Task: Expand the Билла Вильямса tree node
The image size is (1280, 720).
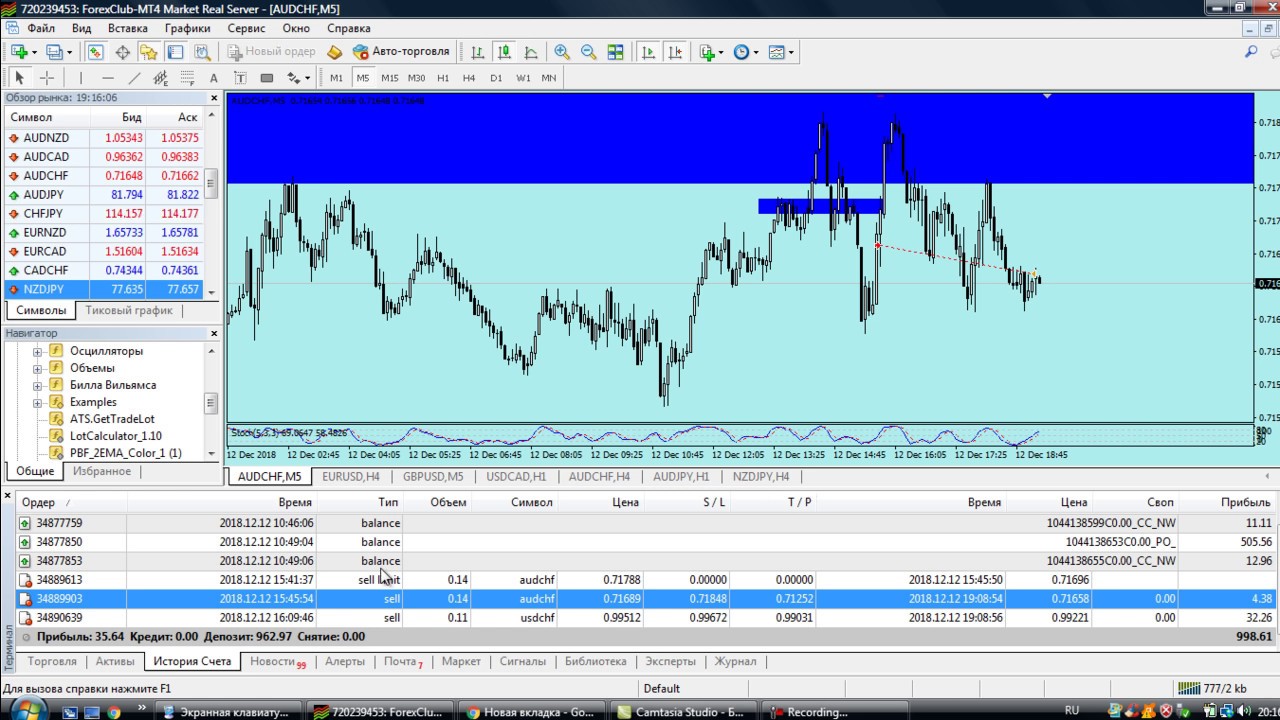Action: pyautogui.click(x=37, y=385)
